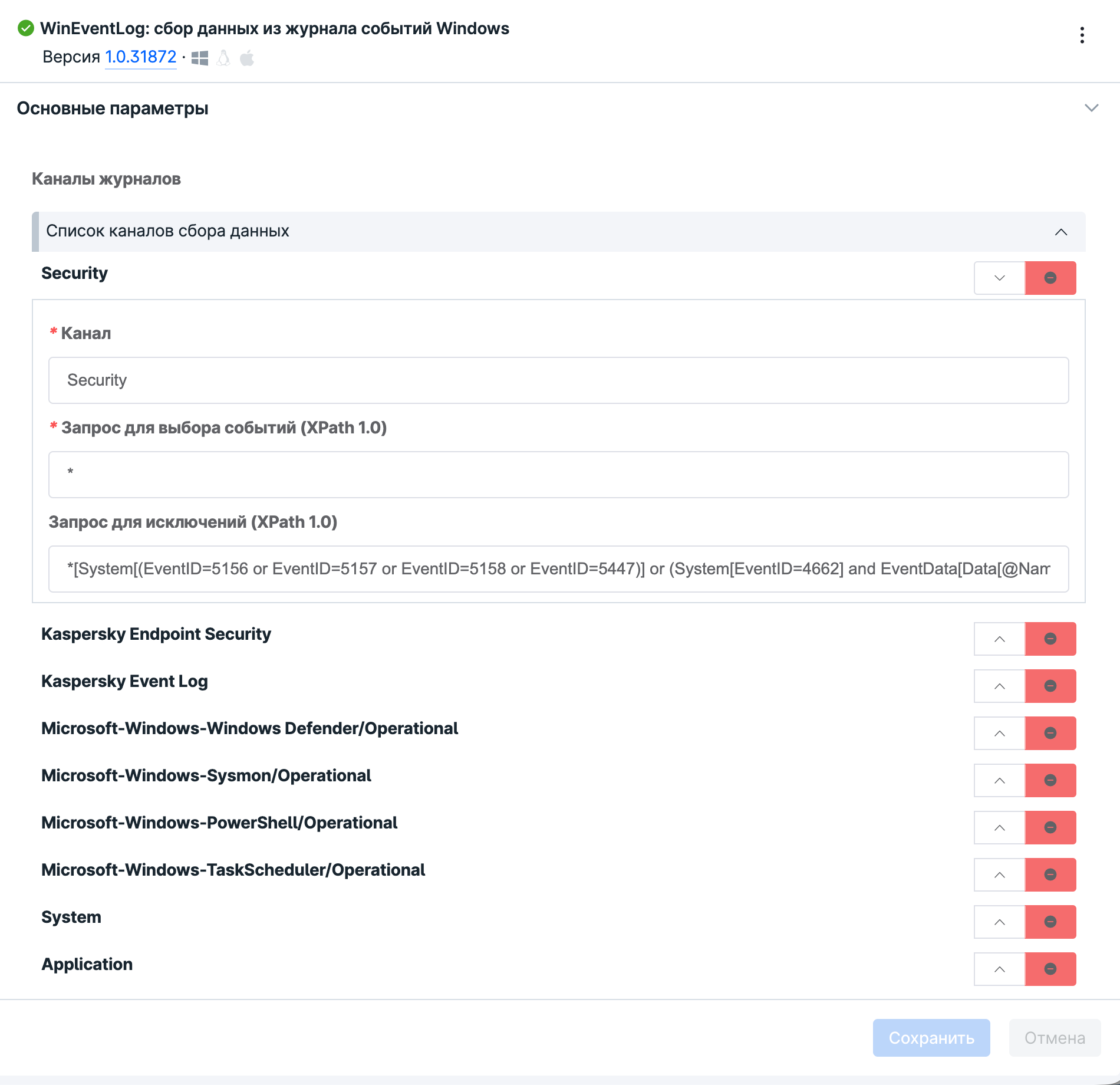Collapse the Security channel details

coord(1000,278)
